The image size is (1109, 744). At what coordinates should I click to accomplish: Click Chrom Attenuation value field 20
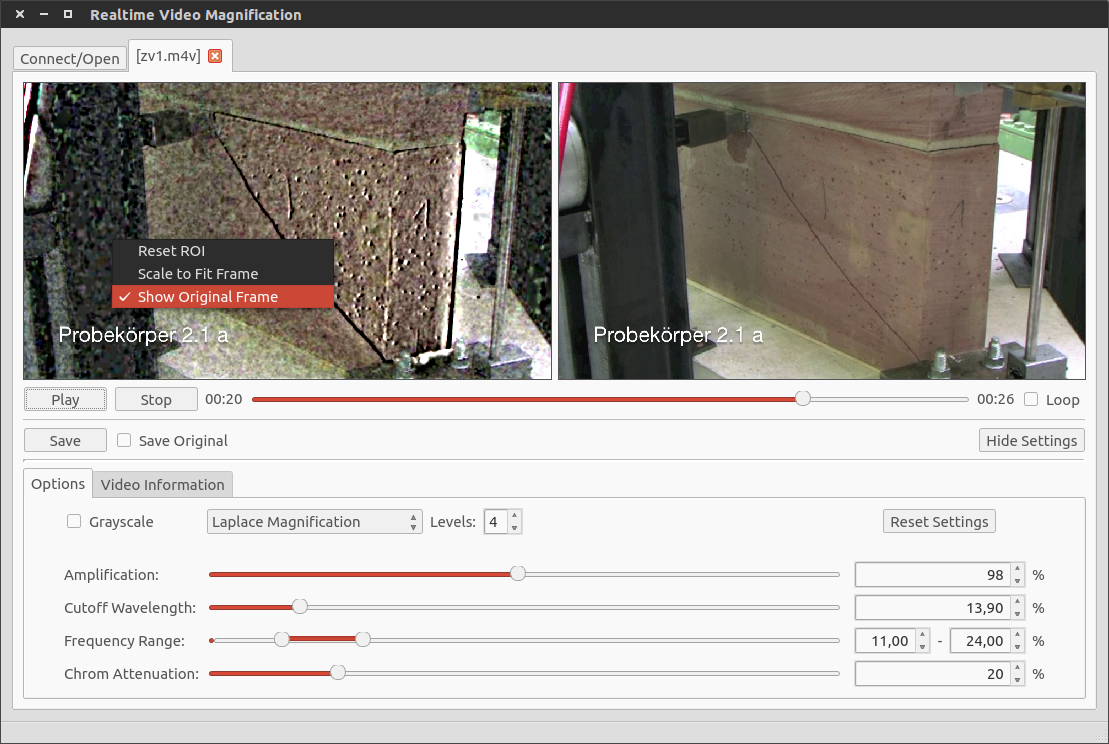pyautogui.click(x=932, y=674)
